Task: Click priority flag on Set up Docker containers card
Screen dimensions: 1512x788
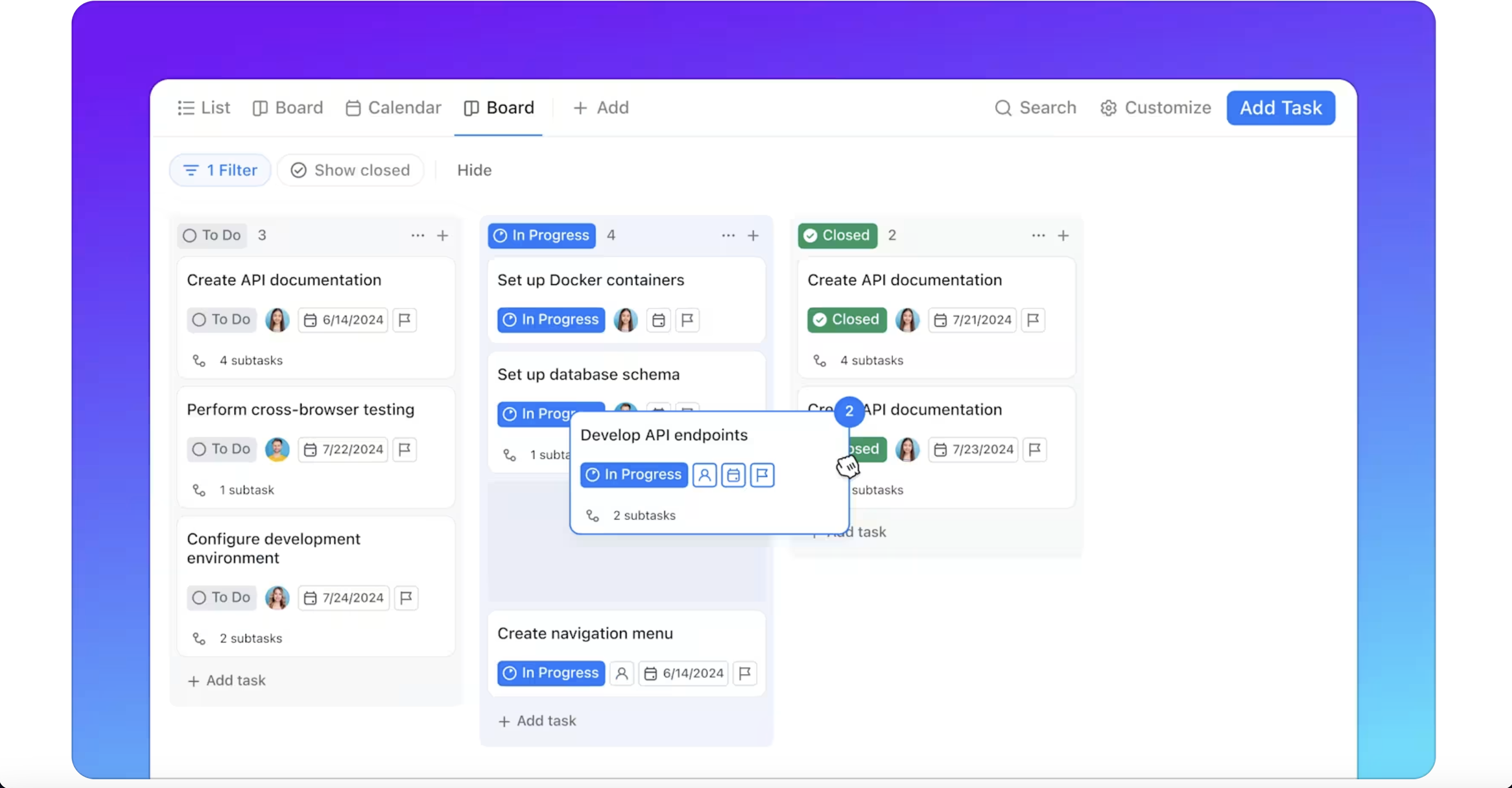Action: [x=687, y=320]
